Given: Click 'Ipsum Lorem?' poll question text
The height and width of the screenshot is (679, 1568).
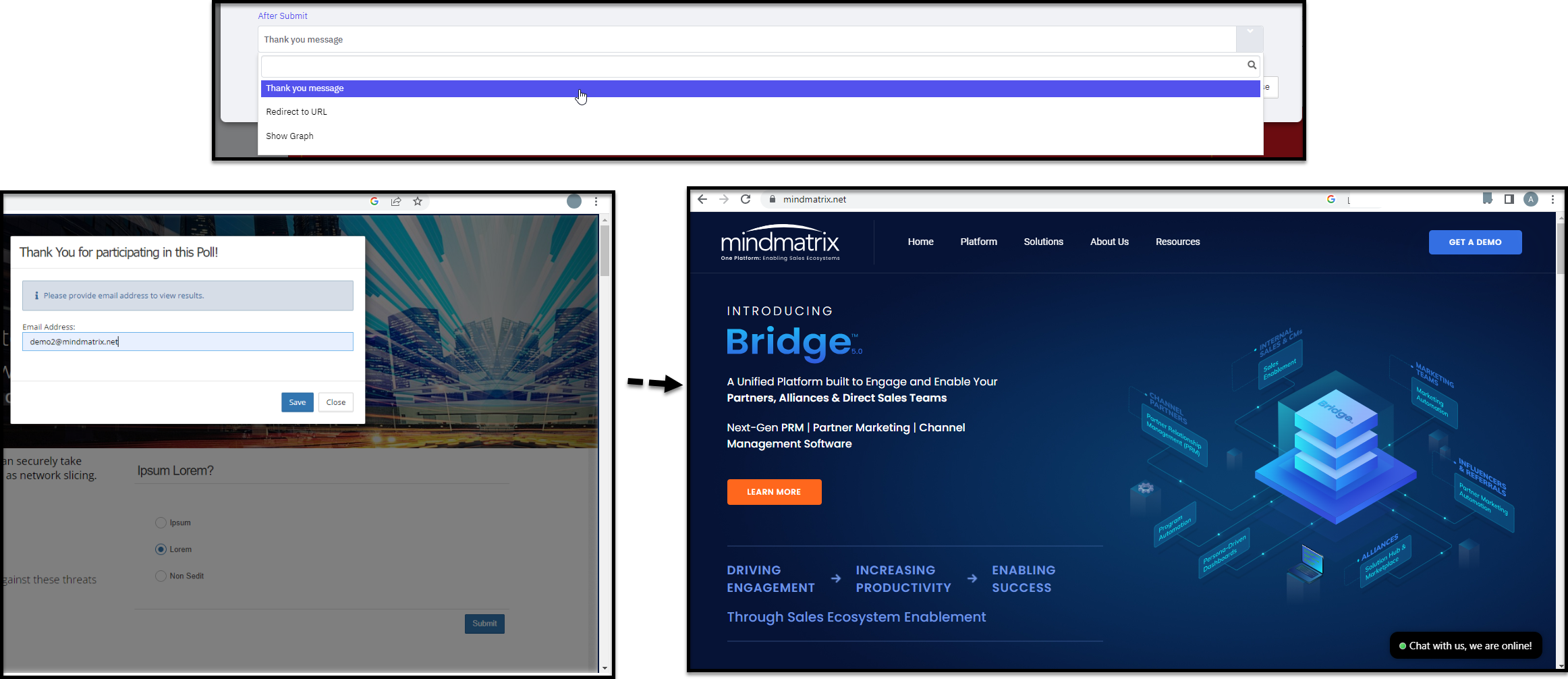Looking at the screenshot, I should coord(175,470).
